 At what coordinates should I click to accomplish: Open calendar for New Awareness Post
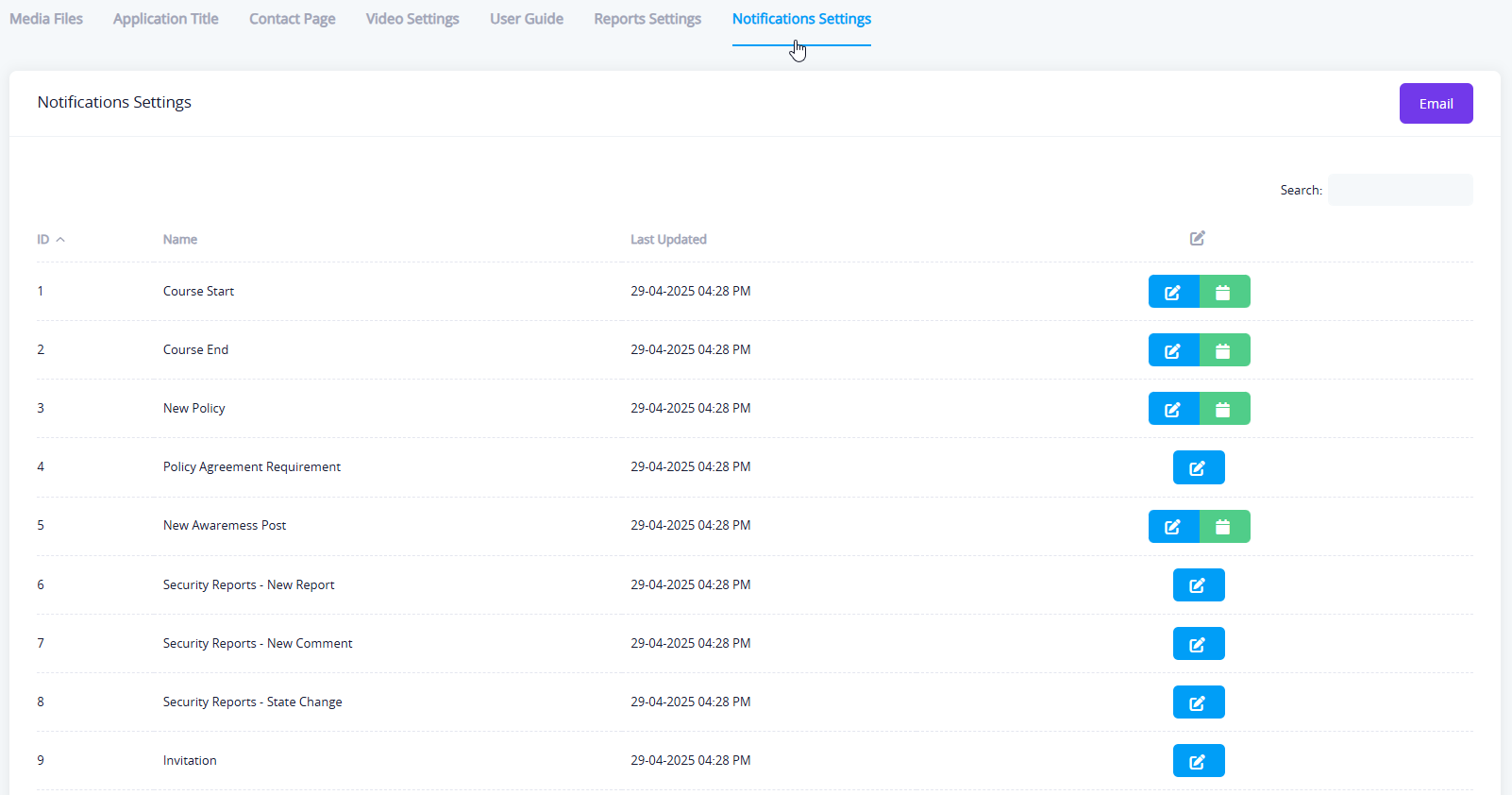click(1224, 526)
